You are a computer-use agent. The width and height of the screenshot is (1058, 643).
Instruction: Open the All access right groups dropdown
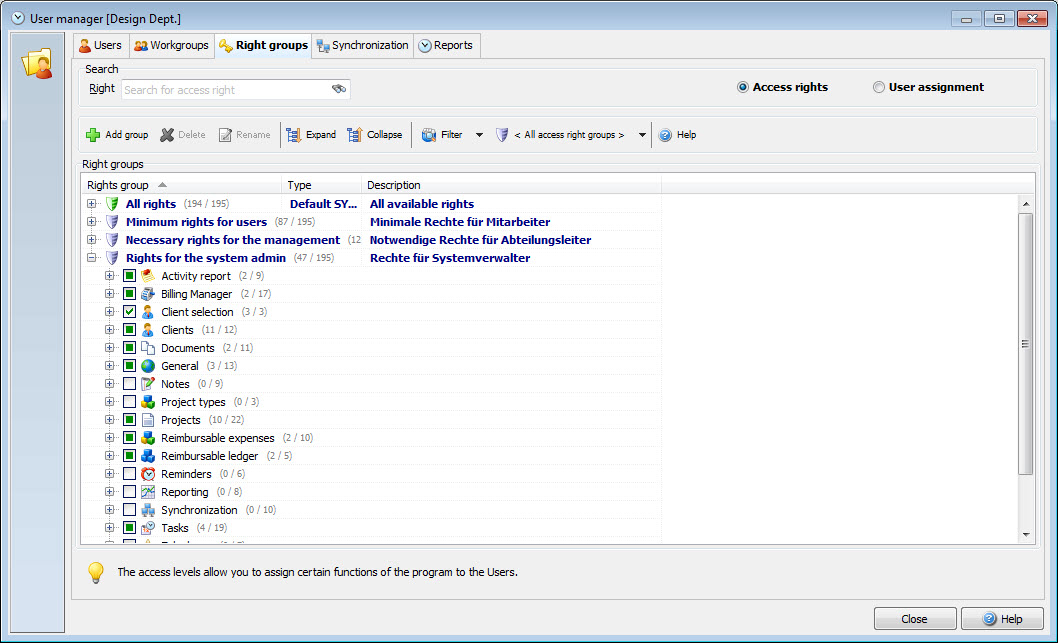pos(642,135)
